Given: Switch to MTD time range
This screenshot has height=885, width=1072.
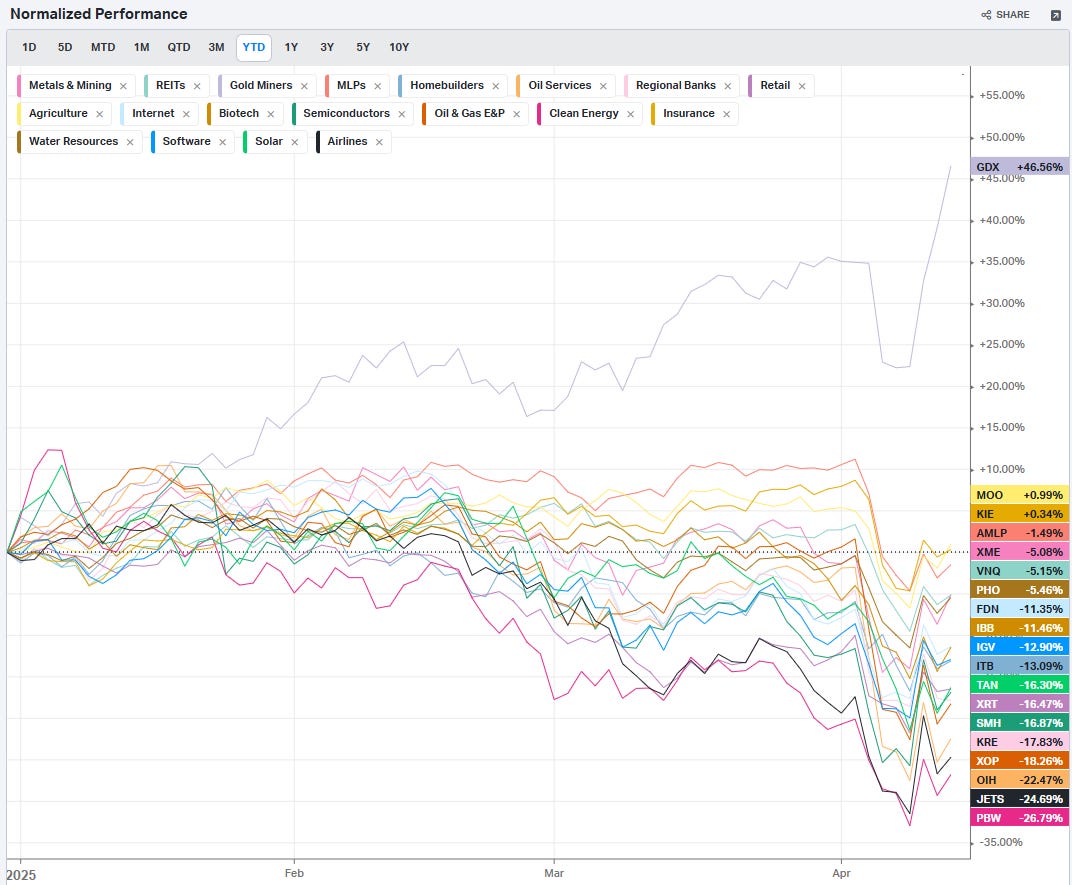Looking at the screenshot, I should (103, 47).
